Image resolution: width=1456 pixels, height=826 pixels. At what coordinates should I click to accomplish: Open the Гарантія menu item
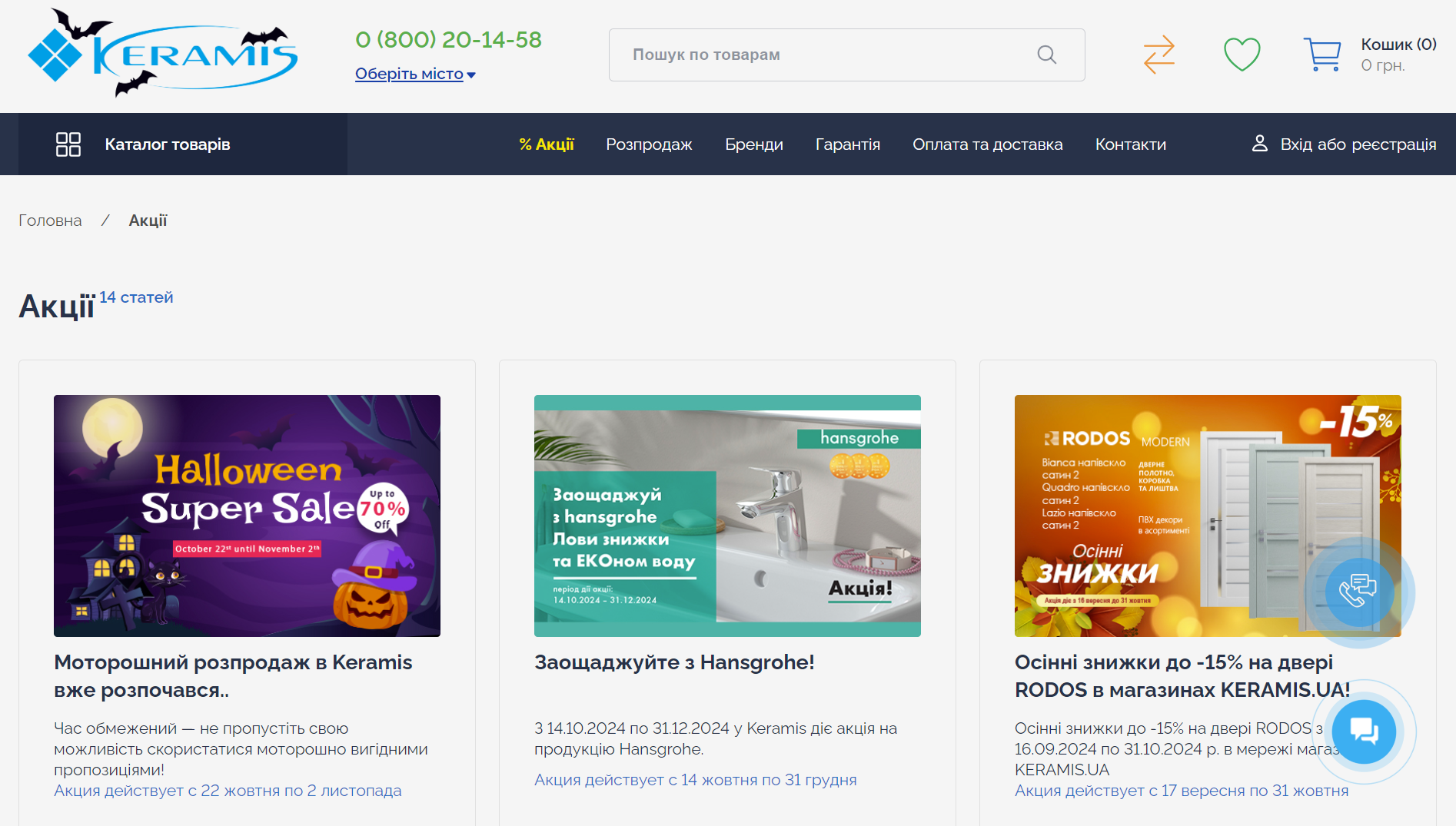[x=847, y=144]
